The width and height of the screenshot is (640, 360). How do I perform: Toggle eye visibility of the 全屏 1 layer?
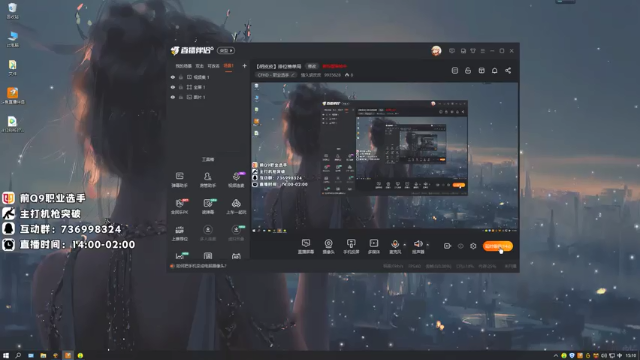[x=173, y=87]
